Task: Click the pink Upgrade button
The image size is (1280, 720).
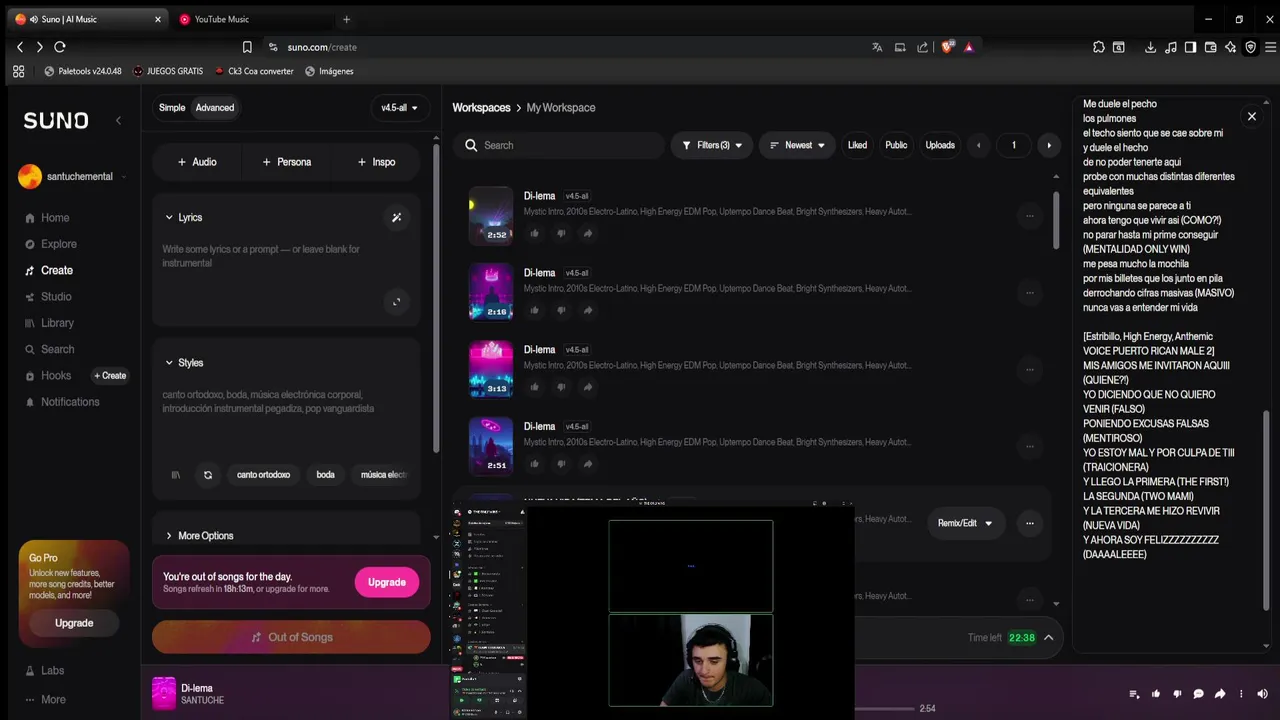Action: (x=386, y=582)
